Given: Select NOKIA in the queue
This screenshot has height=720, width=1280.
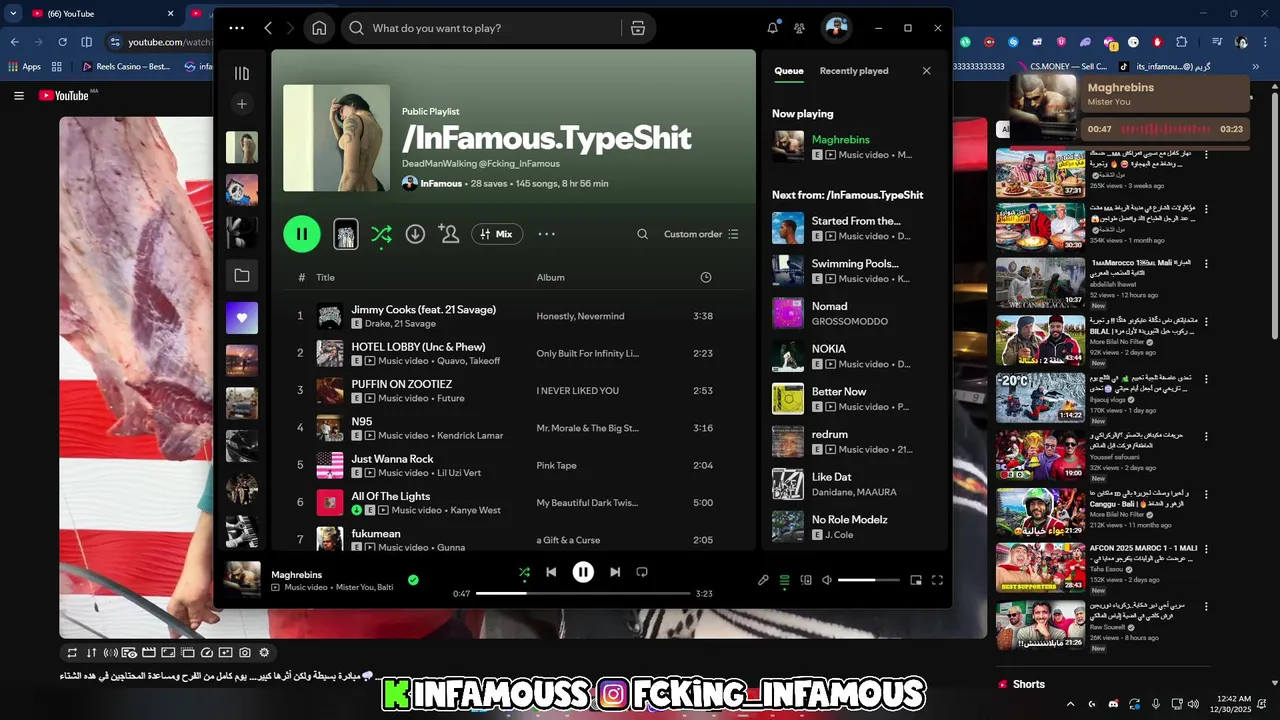Looking at the screenshot, I should 856,356.
